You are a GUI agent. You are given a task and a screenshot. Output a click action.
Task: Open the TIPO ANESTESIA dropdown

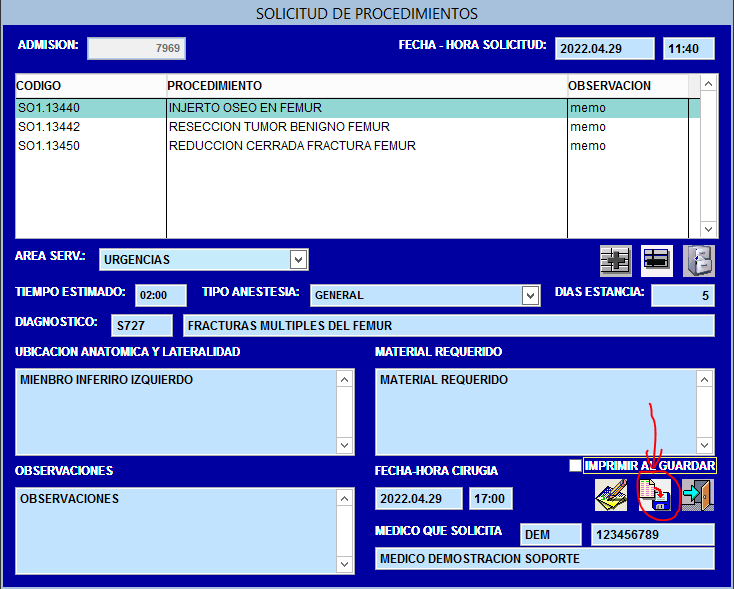(x=530, y=295)
